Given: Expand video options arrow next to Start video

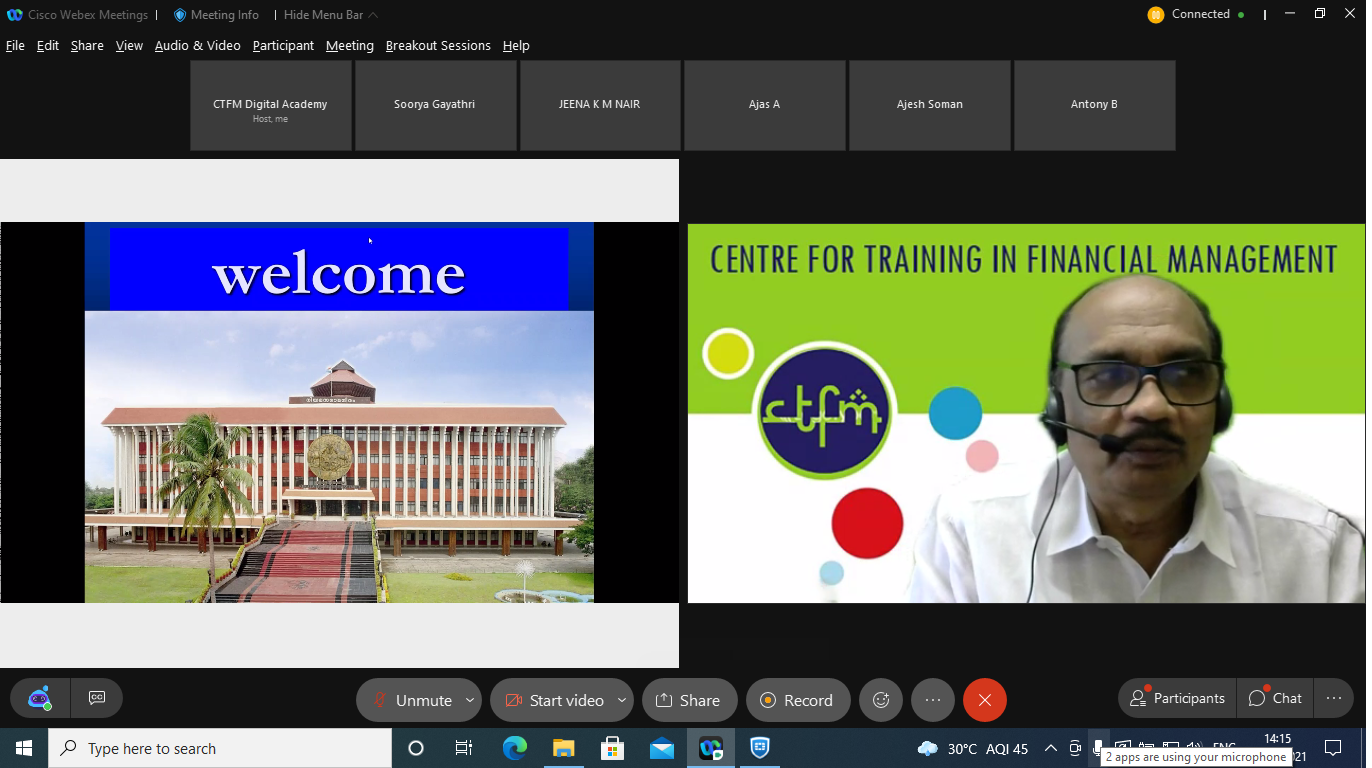Looking at the screenshot, I should pyautogui.click(x=622, y=700).
